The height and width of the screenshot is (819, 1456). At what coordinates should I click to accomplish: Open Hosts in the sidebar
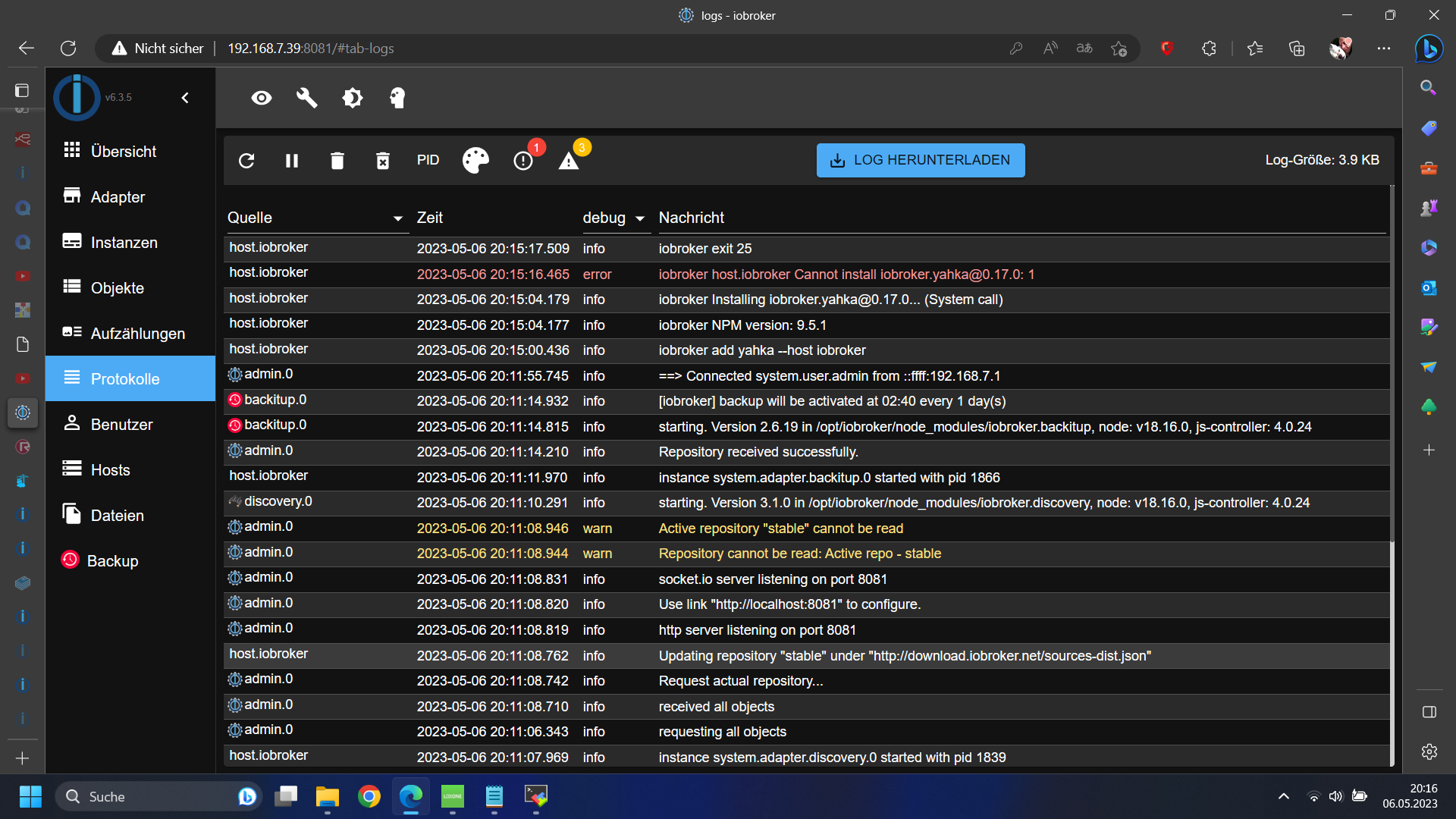click(x=130, y=469)
